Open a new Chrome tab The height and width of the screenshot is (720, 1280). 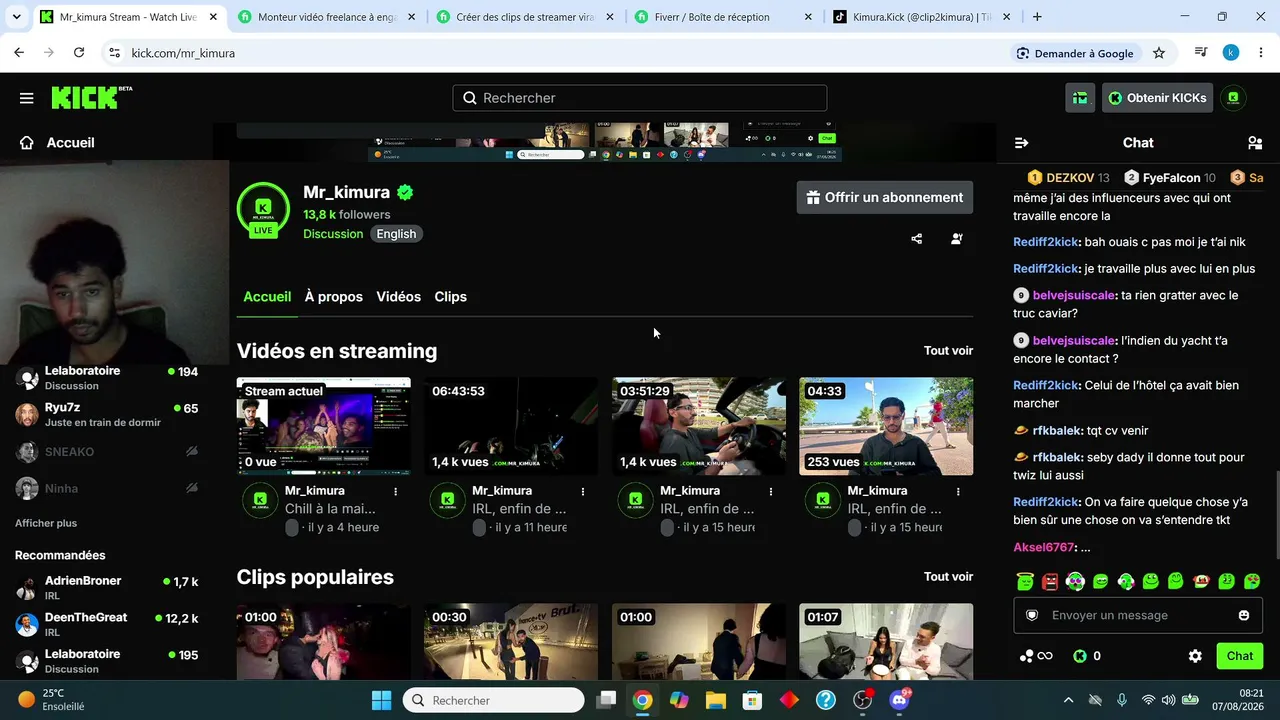(x=1037, y=17)
